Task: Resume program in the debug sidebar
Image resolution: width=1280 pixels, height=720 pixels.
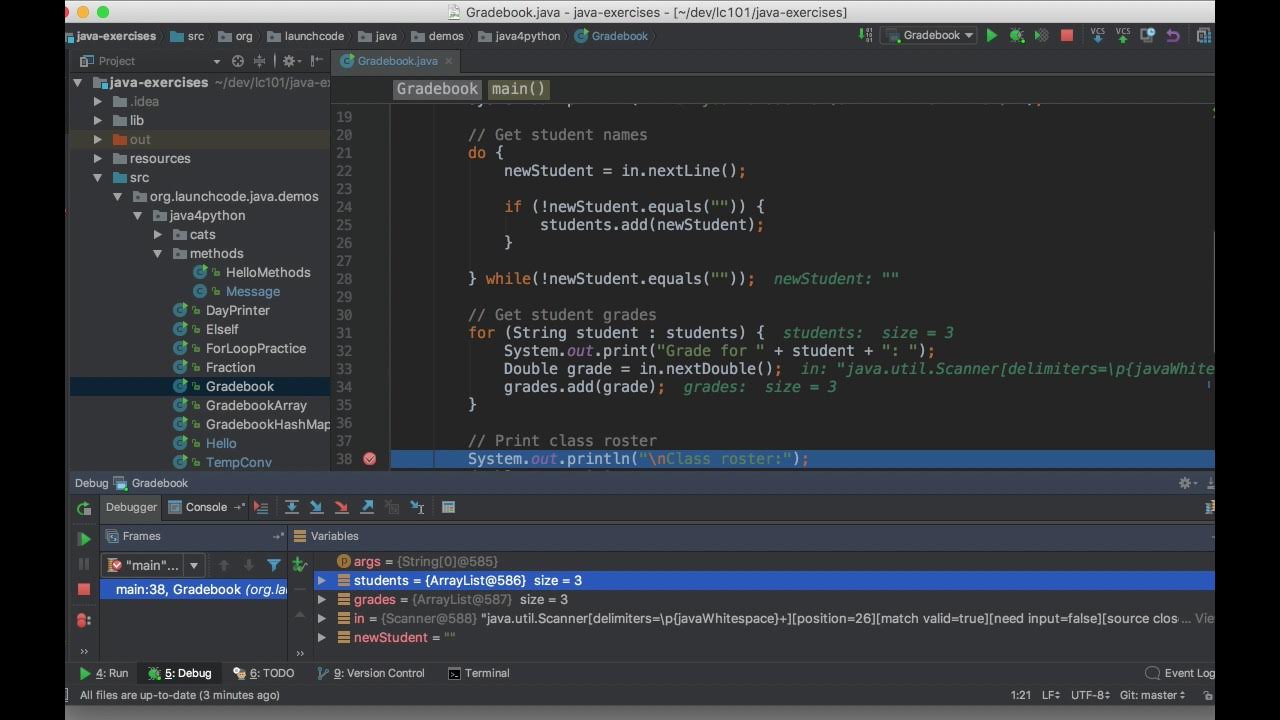Action: point(84,539)
